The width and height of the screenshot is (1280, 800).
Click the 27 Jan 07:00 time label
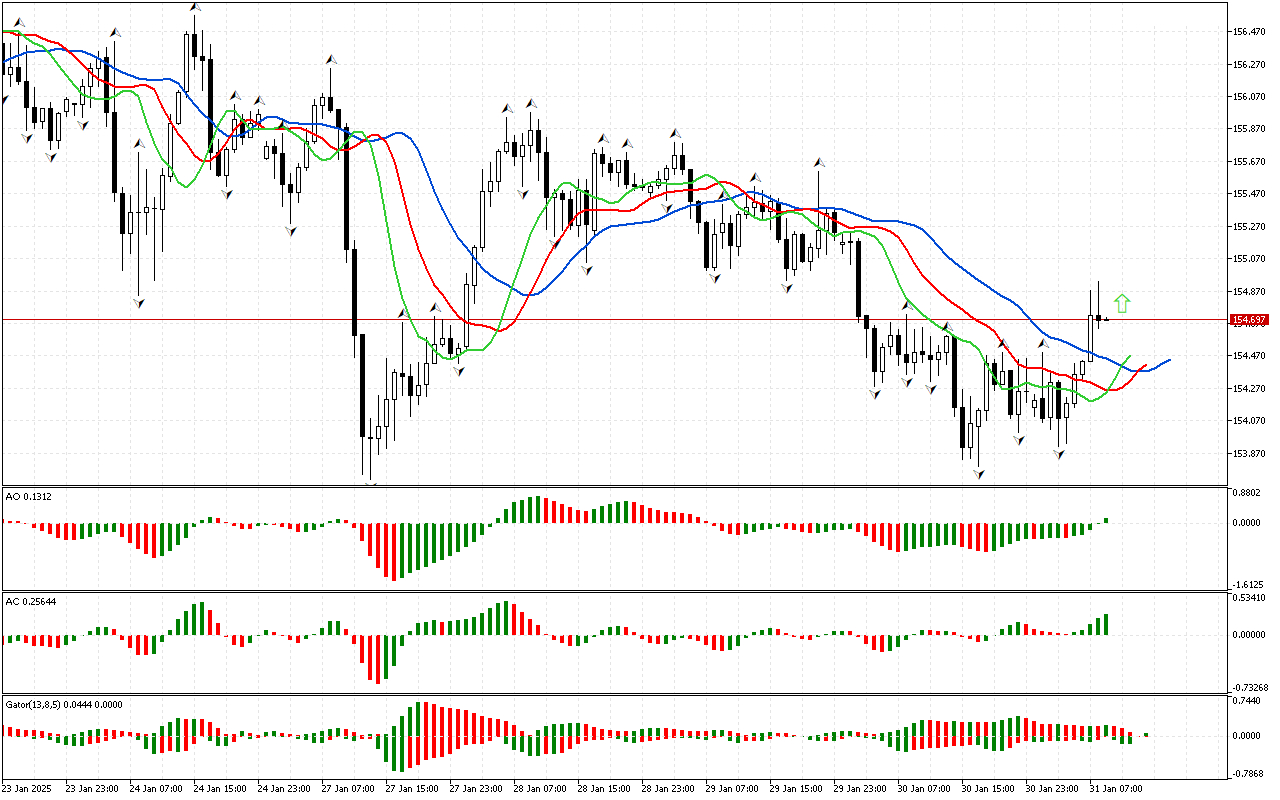[349, 788]
